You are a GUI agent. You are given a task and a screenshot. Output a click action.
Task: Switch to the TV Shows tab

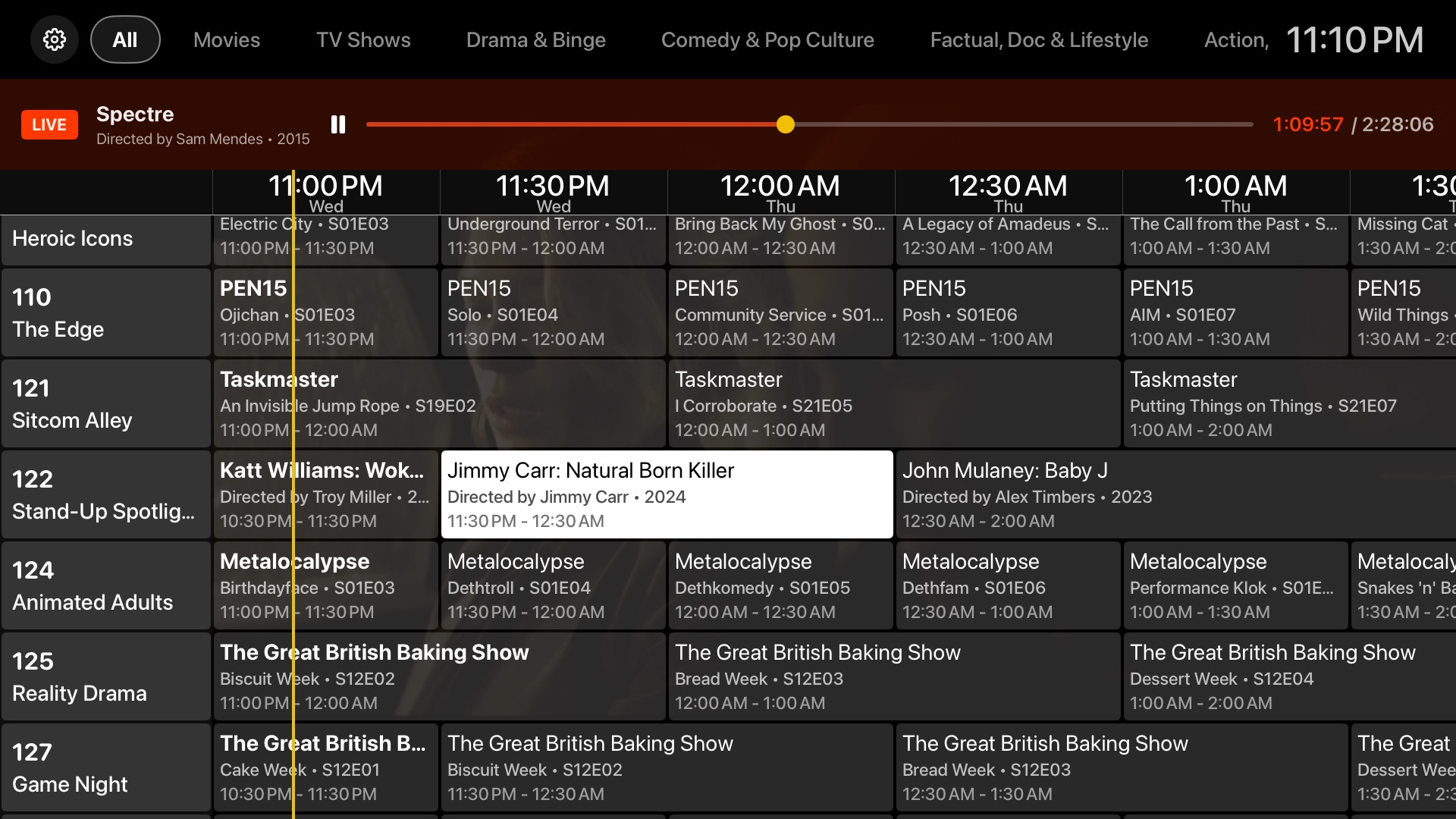363,39
